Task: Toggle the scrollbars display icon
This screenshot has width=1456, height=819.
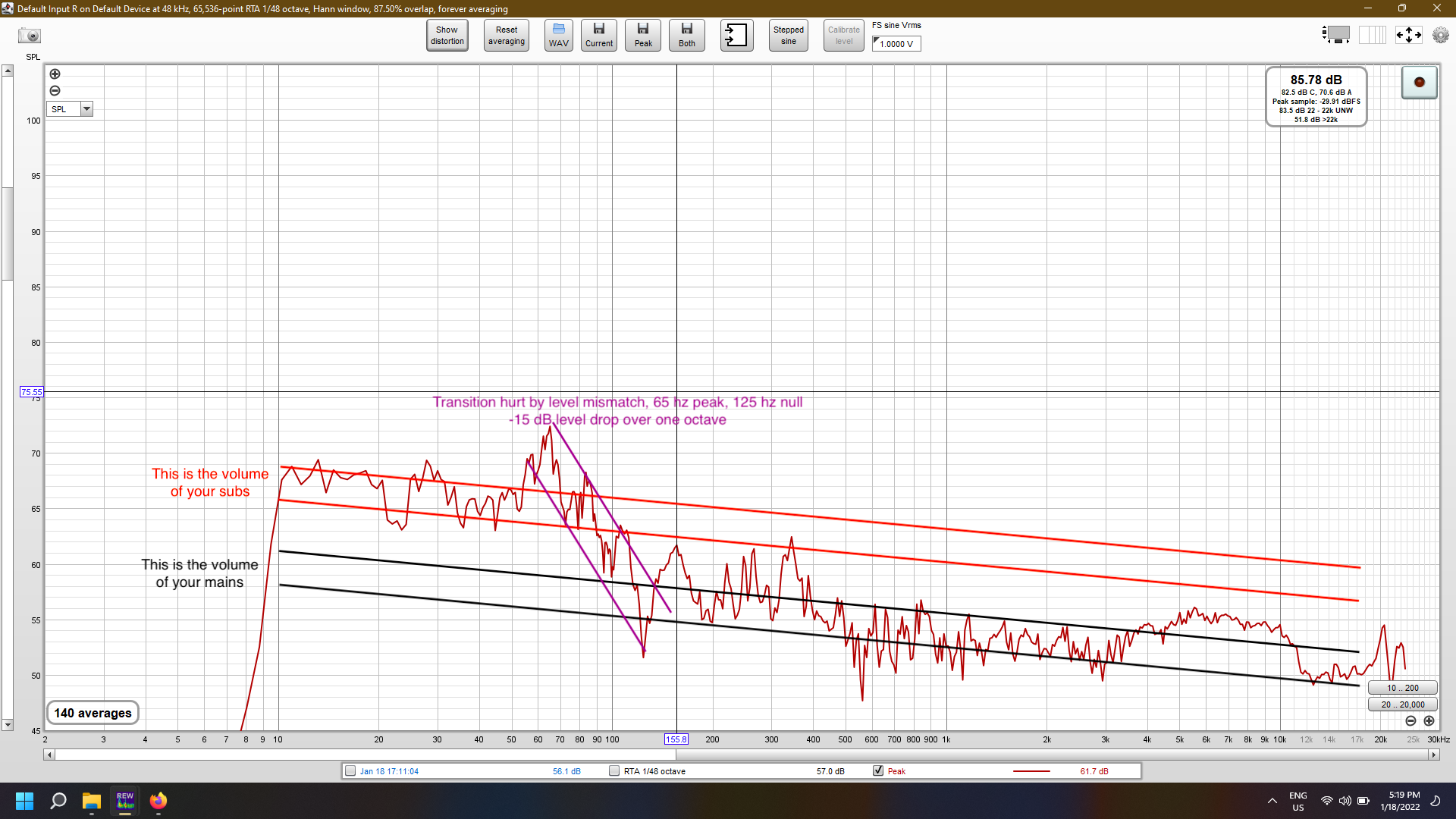Action: click(x=1336, y=35)
